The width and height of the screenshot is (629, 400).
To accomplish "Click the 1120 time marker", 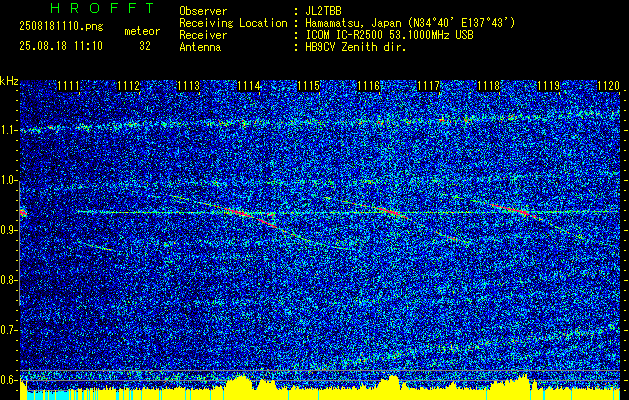I will pos(609,85).
